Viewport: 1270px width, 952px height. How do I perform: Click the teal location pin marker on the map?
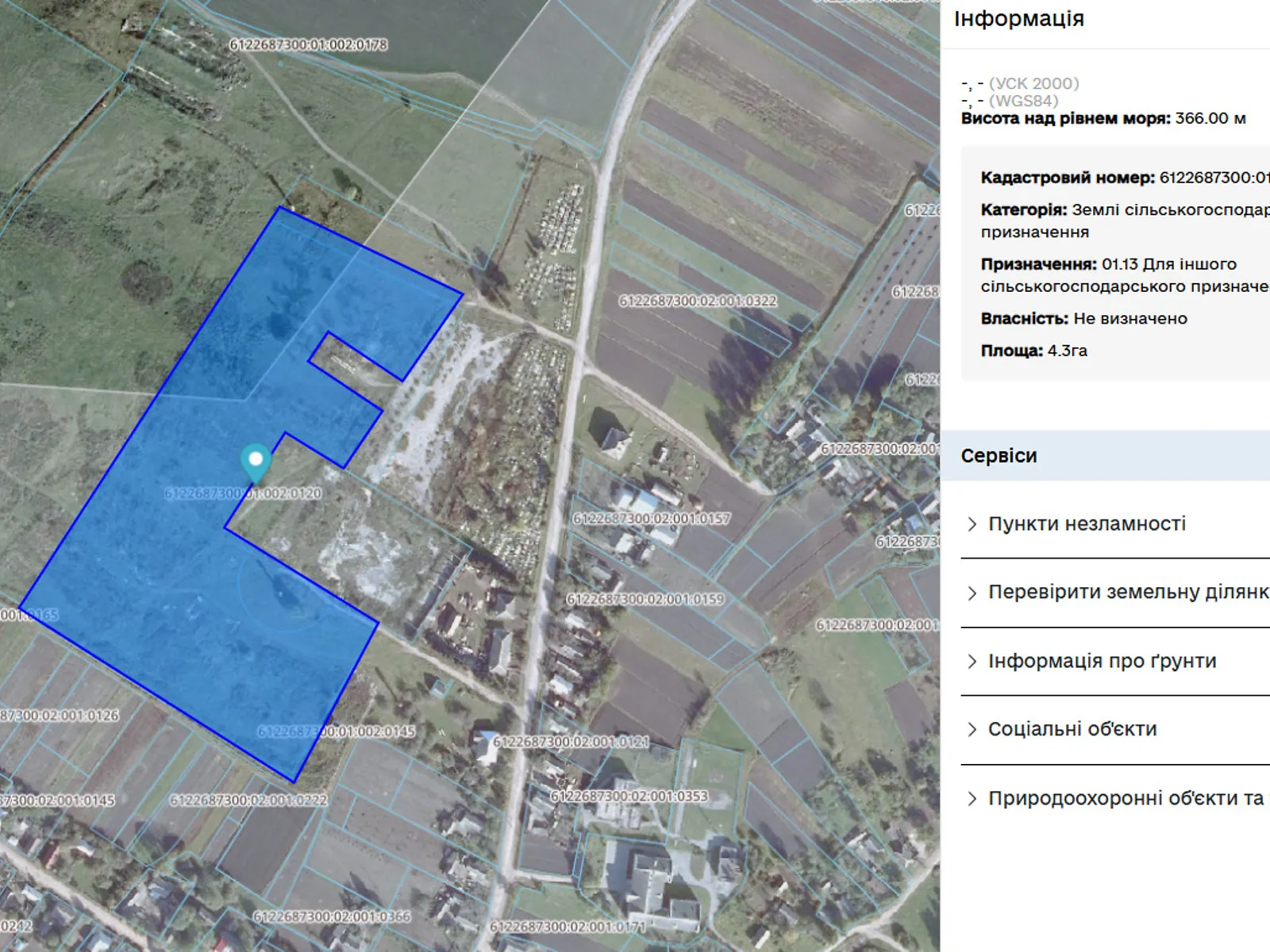point(256,461)
